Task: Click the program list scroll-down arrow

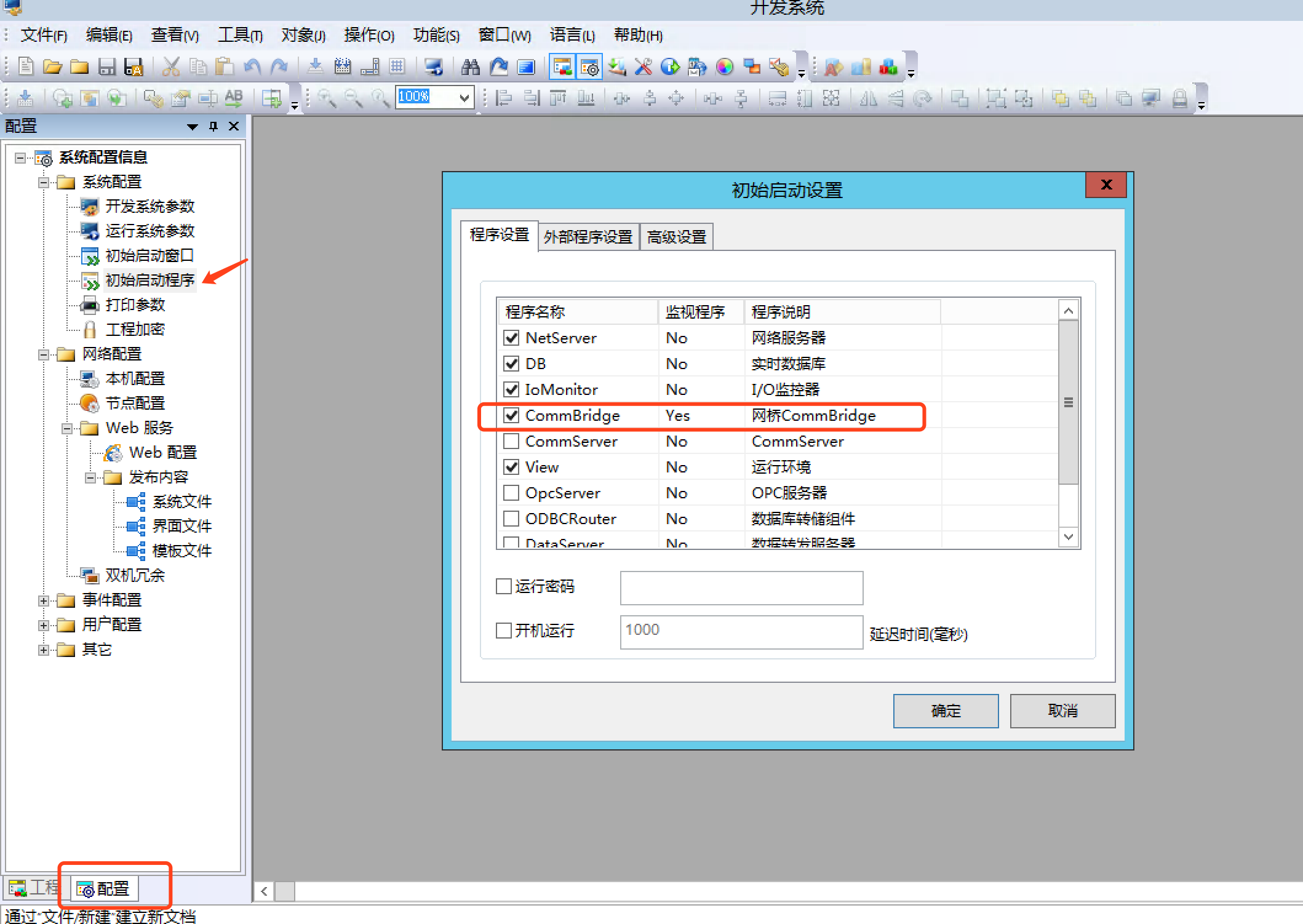Action: click(x=1069, y=536)
